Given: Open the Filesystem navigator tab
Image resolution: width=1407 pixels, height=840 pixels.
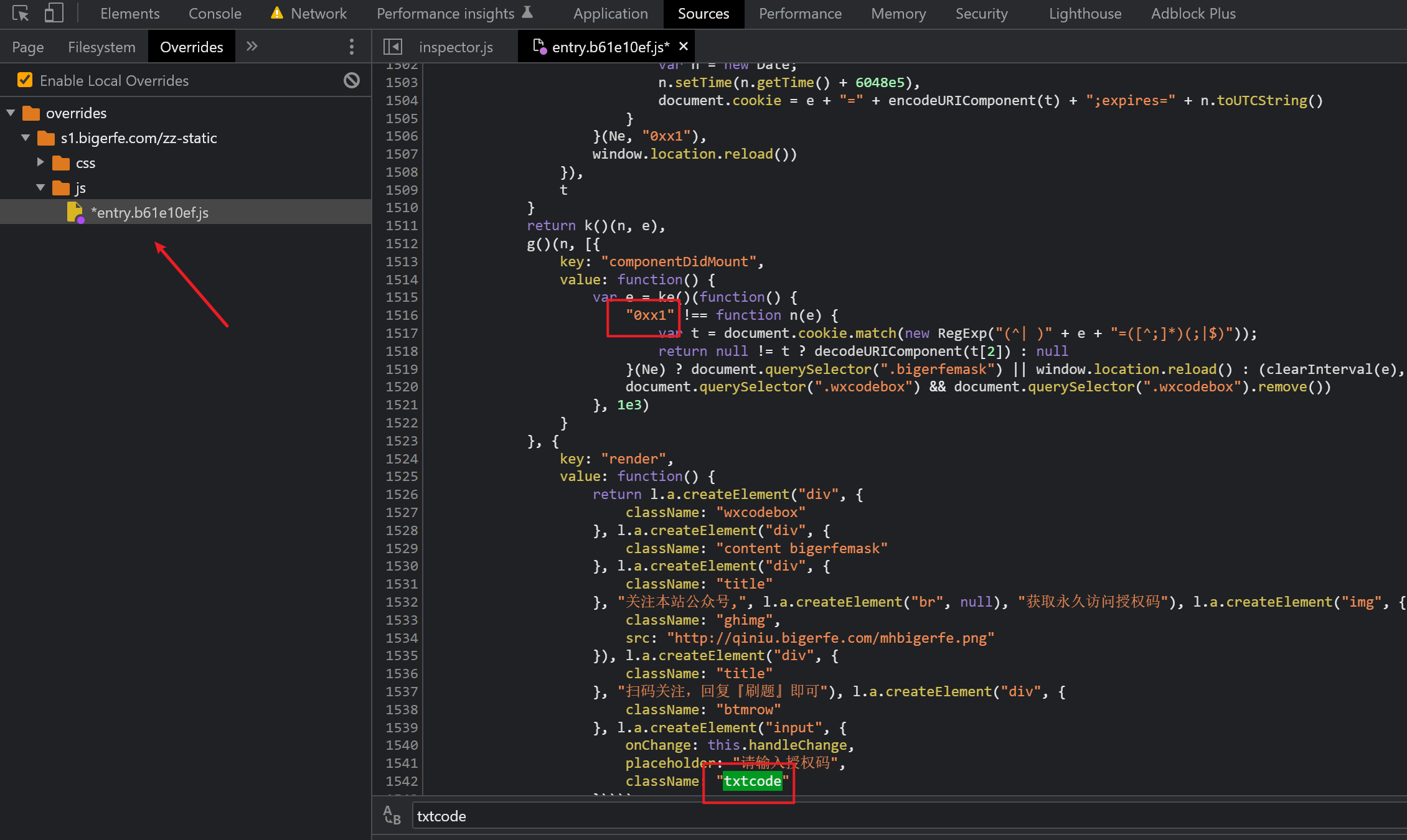Looking at the screenshot, I should tap(101, 47).
